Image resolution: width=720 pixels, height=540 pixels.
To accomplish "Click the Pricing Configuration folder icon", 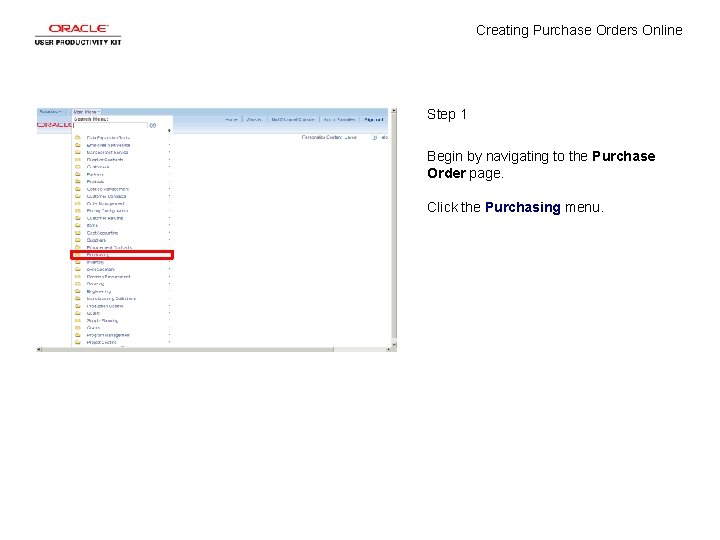I will pyautogui.click(x=78, y=211).
